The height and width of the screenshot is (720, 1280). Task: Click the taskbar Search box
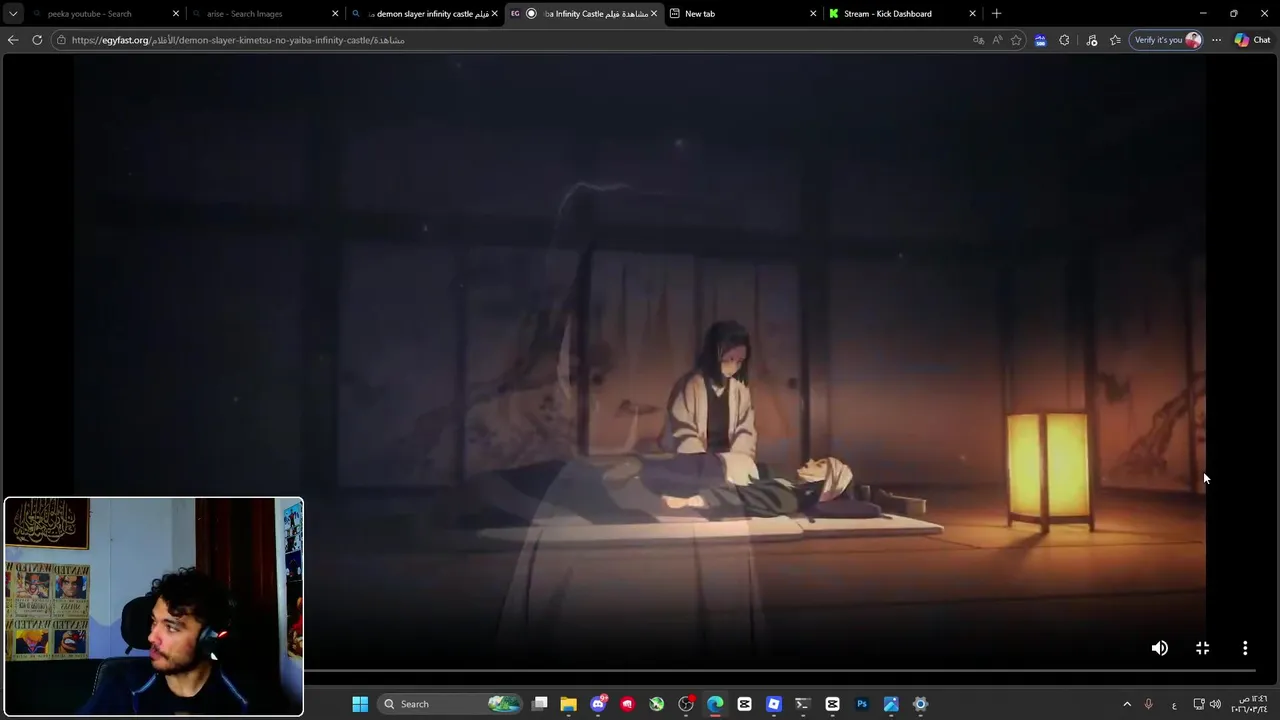[452, 704]
